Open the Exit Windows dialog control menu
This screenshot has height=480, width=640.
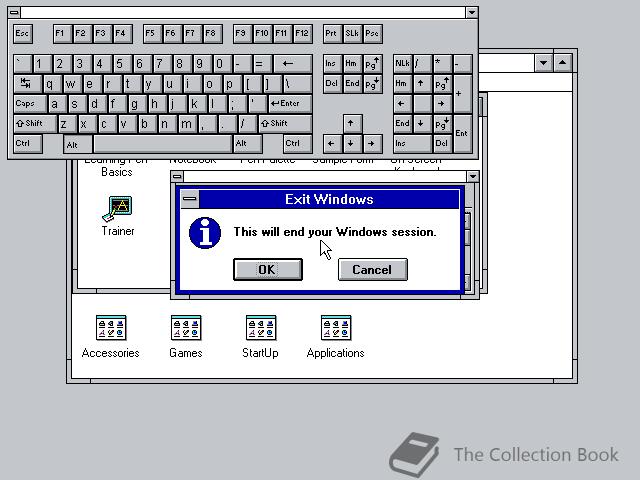pyautogui.click(x=190, y=199)
